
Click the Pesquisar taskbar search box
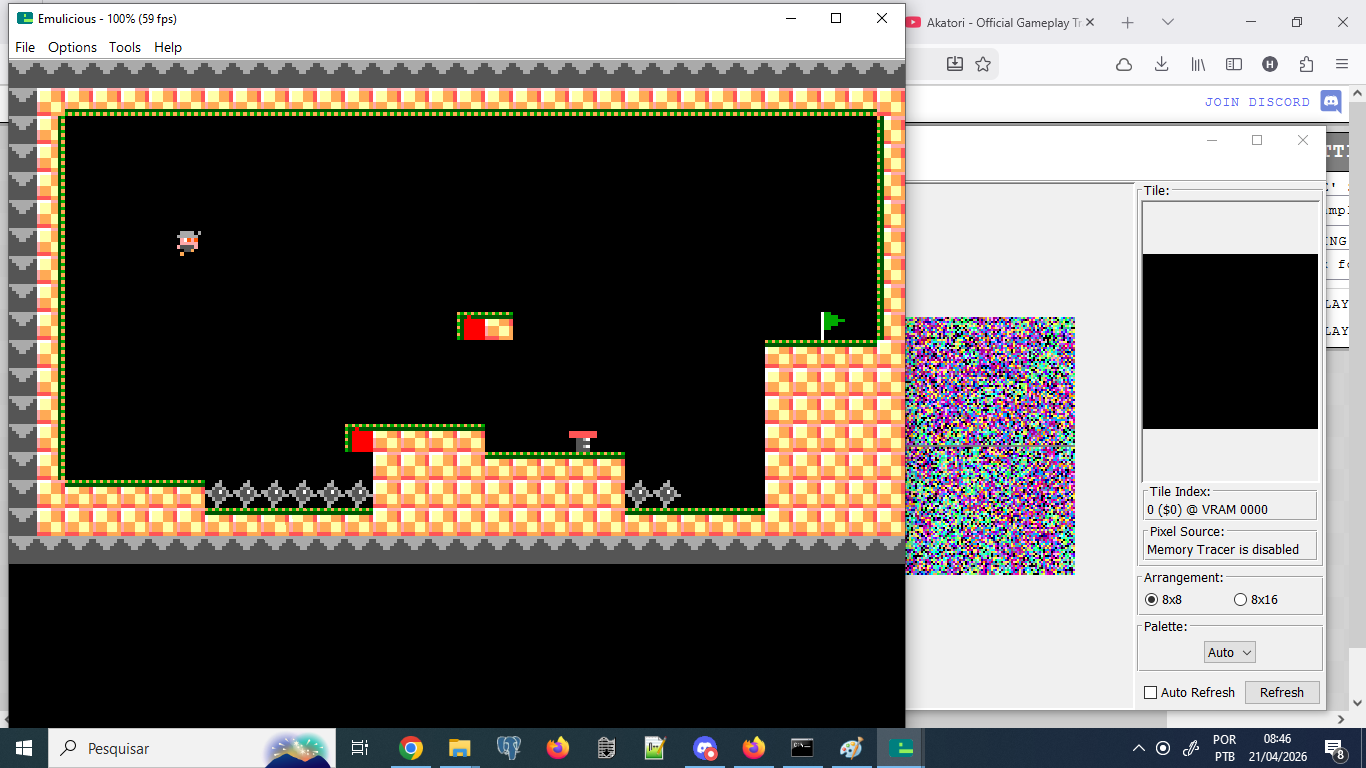point(192,748)
